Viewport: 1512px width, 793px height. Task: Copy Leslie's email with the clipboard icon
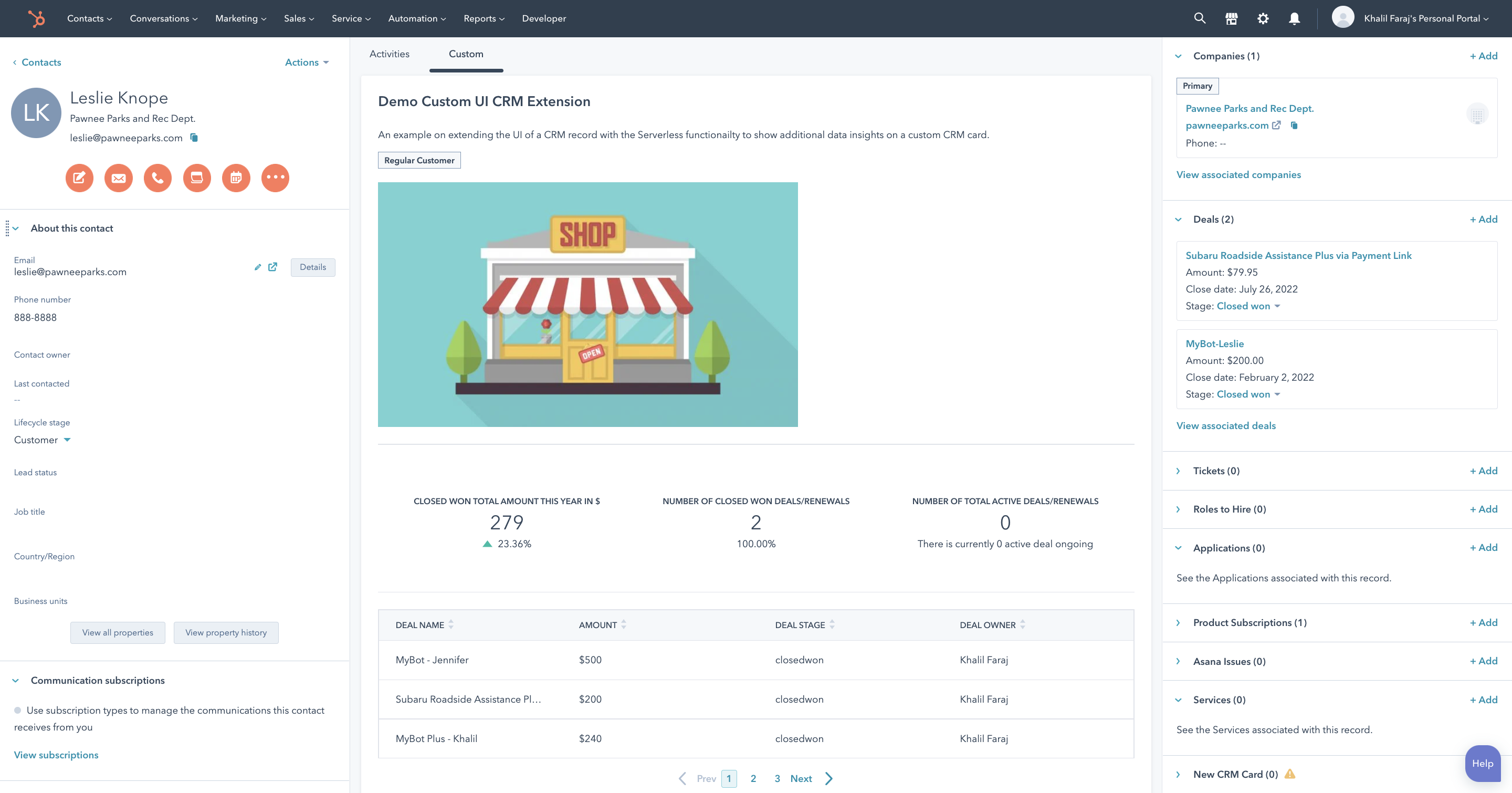coord(194,138)
